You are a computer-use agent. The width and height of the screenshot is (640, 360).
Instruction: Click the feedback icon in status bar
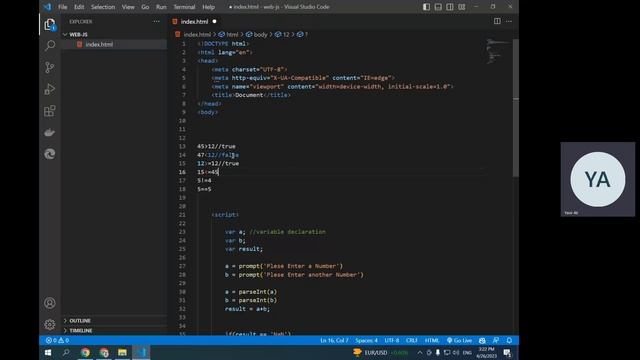click(496, 340)
